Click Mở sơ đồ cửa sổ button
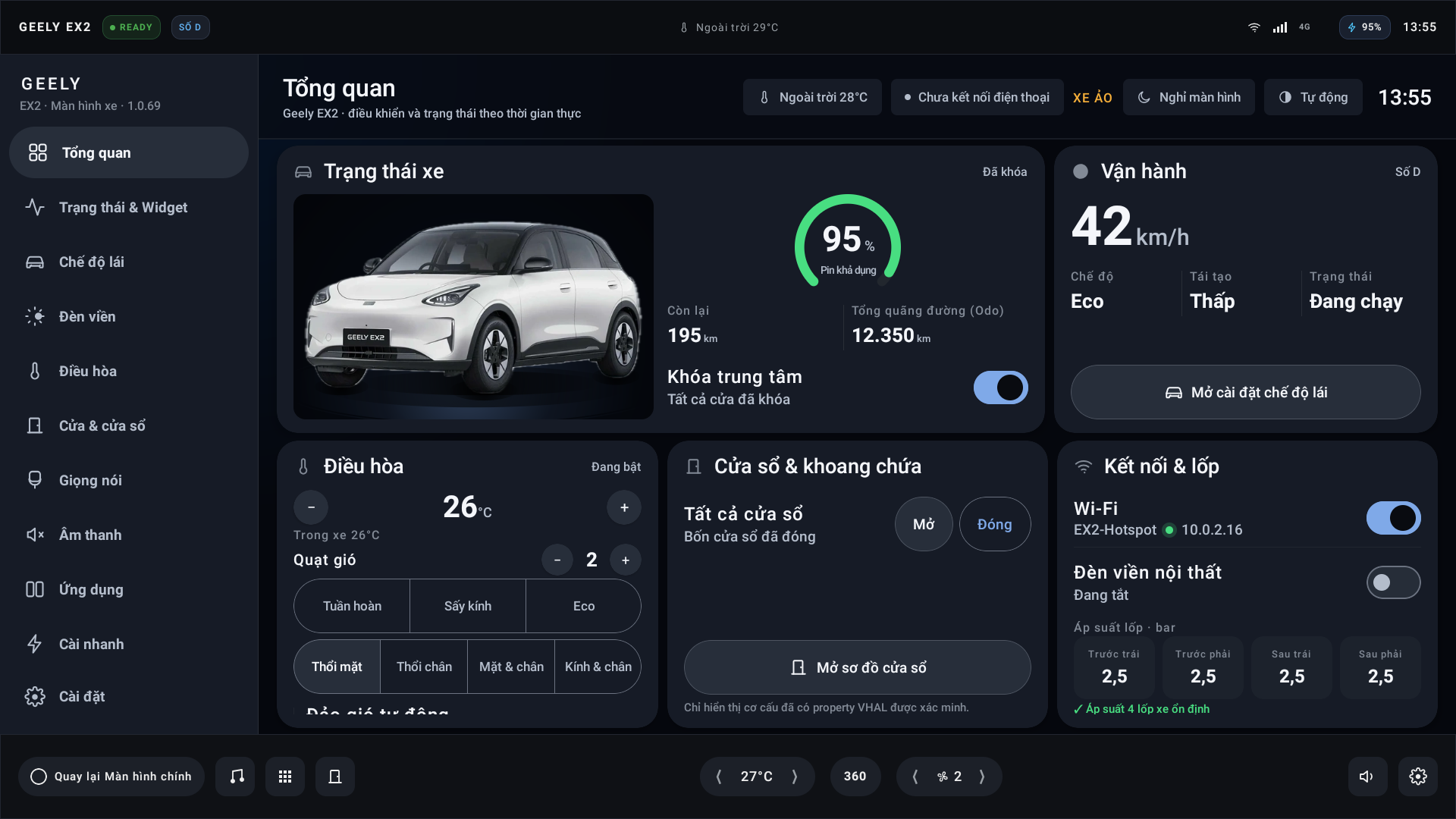The height and width of the screenshot is (819, 1456). coord(857,667)
